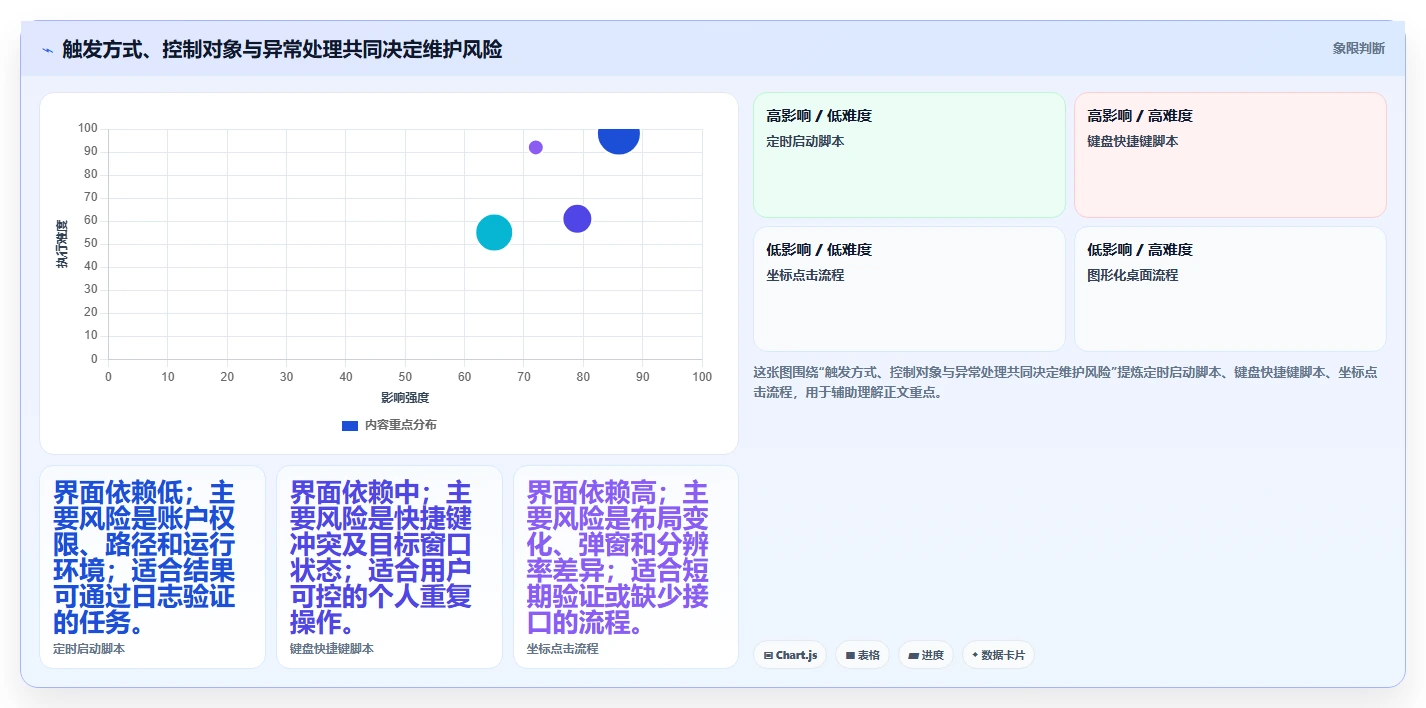The height and width of the screenshot is (708, 1426).
Task: Select 图形化桌面流程 in the quadrant card
Action: 1133,275
